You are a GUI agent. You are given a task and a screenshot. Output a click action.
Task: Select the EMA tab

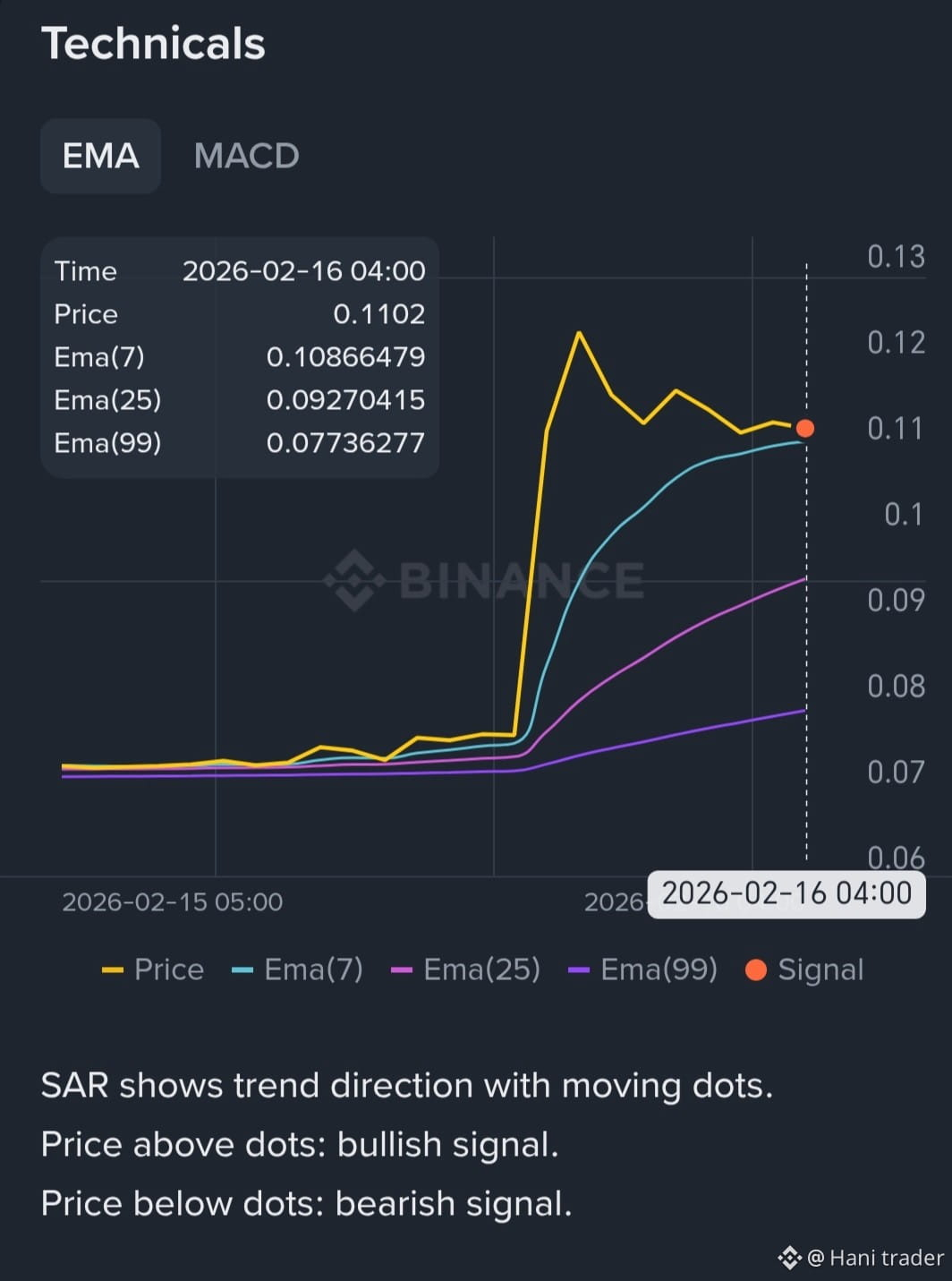[x=100, y=156]
